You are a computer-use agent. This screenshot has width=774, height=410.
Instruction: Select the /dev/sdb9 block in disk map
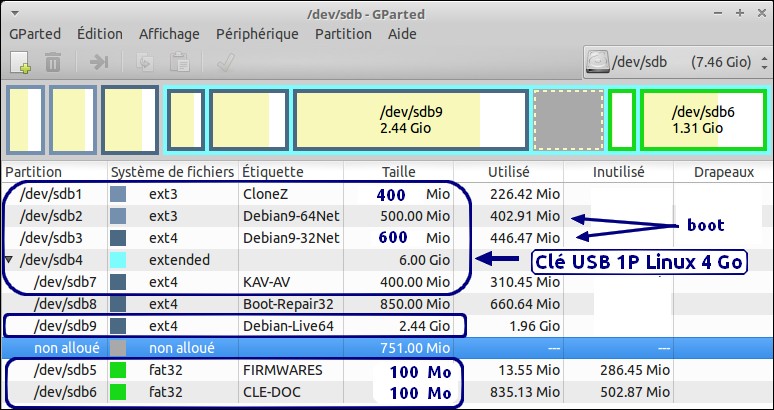coord(410,121)
